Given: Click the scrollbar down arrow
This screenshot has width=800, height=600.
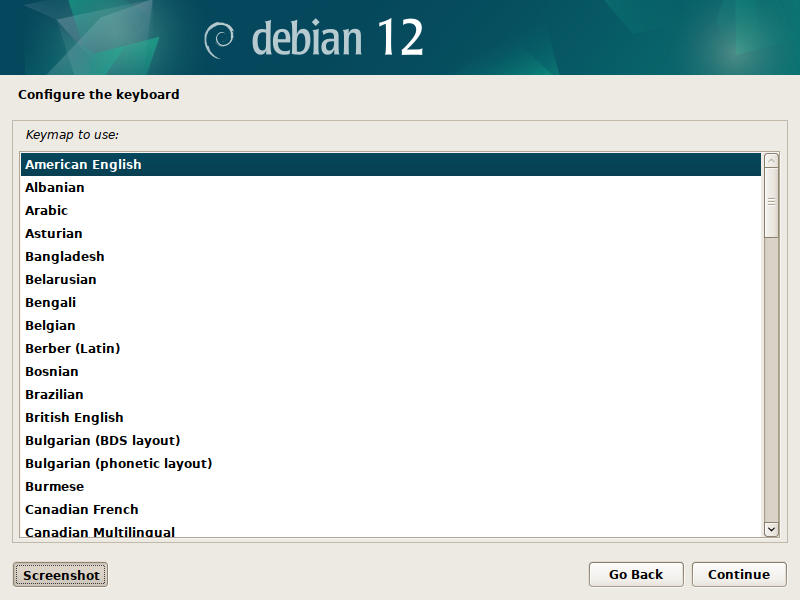Looking at the screenshot, I should (x=771, y=530).
